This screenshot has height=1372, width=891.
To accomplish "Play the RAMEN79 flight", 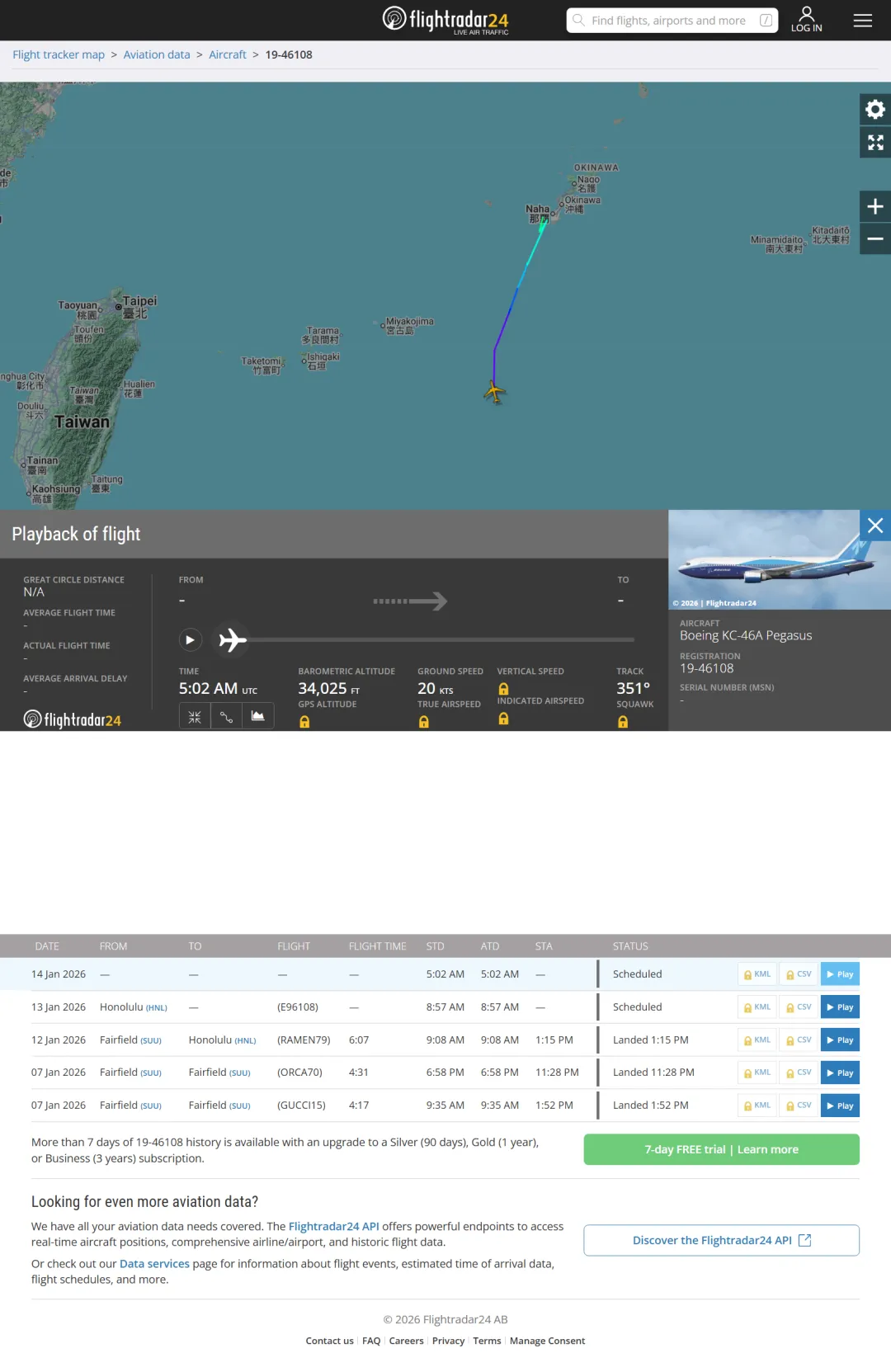I will (840, 1040).
